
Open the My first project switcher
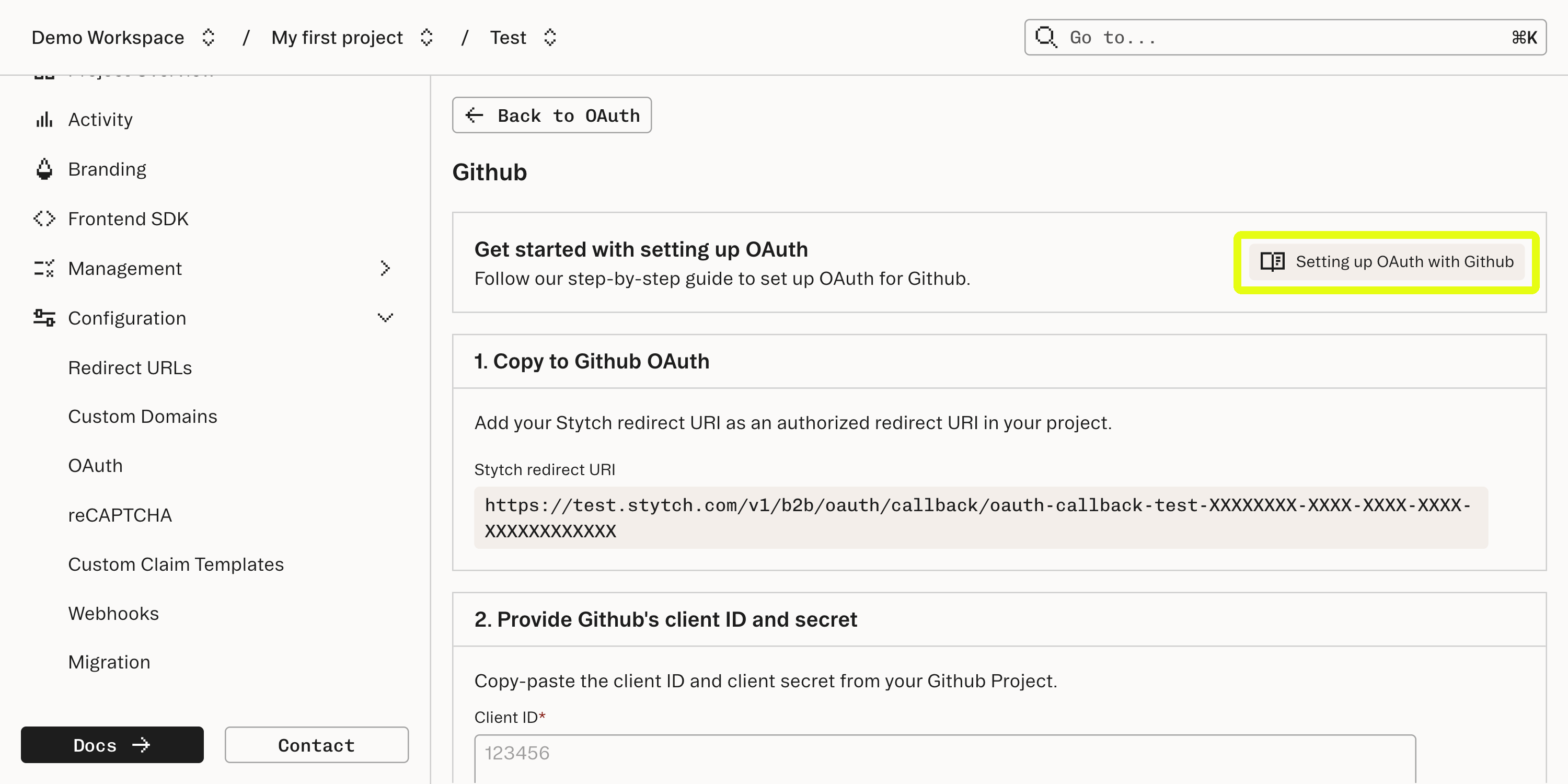click(x=426, y=37)
